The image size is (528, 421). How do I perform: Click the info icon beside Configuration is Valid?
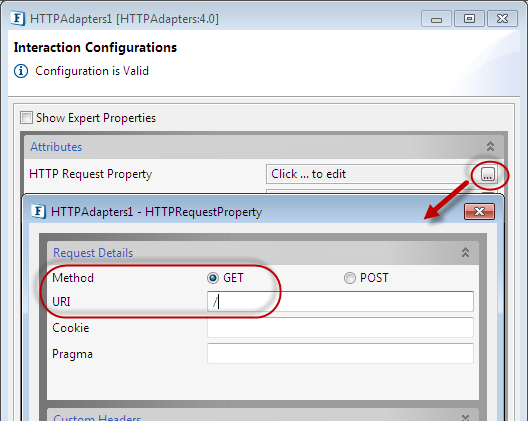coord(21,71)
